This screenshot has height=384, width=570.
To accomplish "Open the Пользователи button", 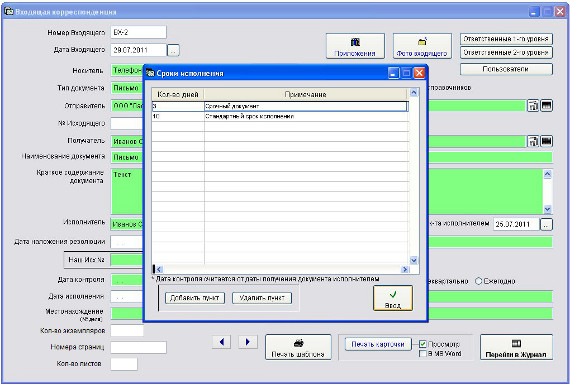I will point(506,69).
